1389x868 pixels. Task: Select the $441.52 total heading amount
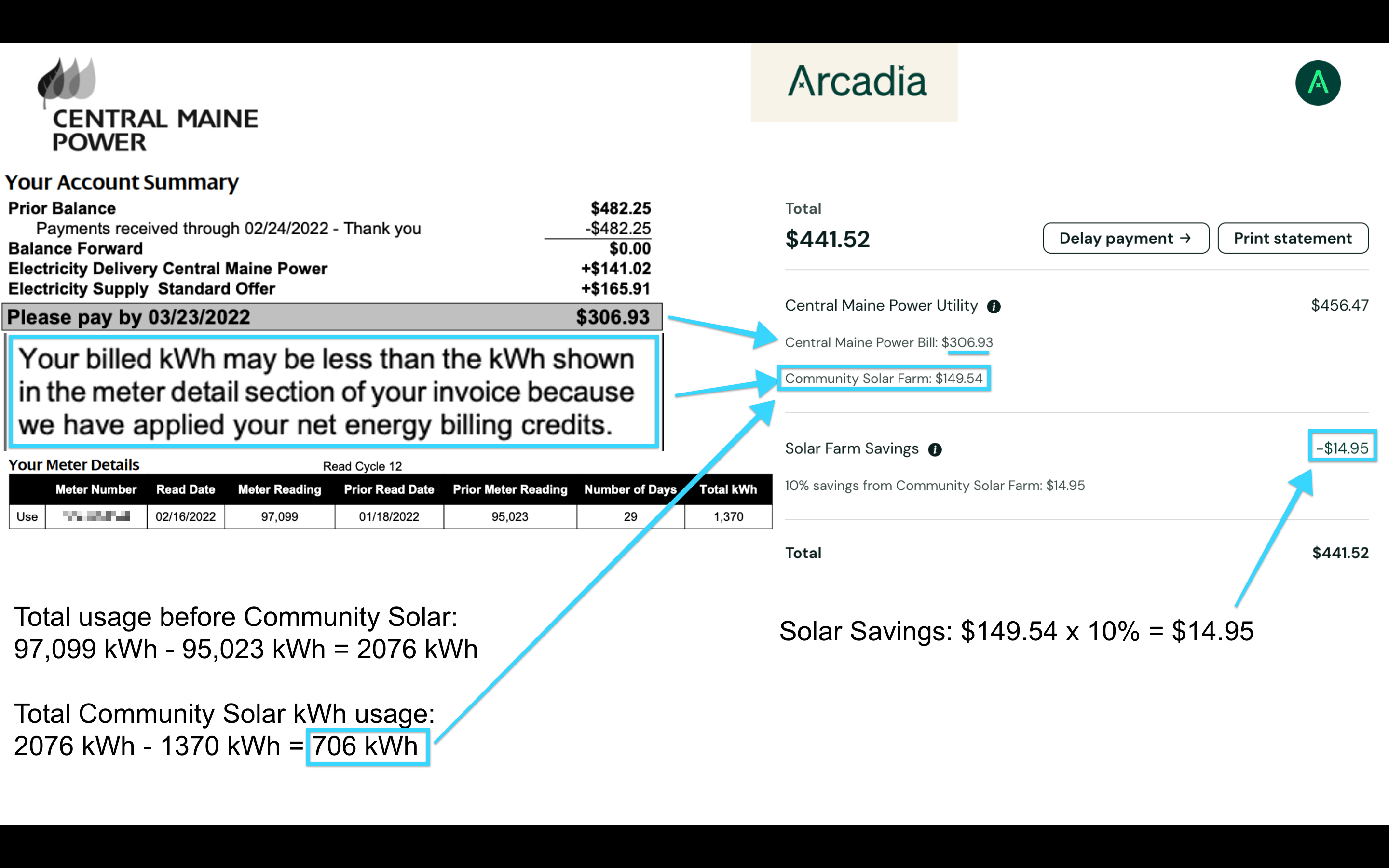(x=827, y=239)
